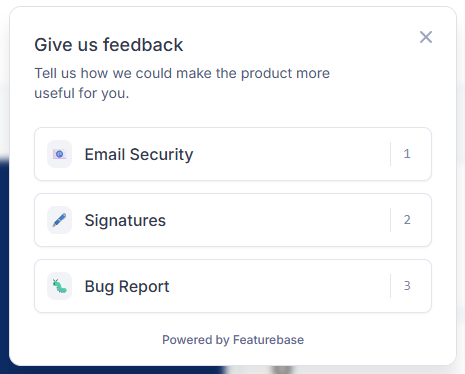Viewport: 465px width, 374px height.
Task: Open the Bug Report feedback option
Action: click(233, 286)
